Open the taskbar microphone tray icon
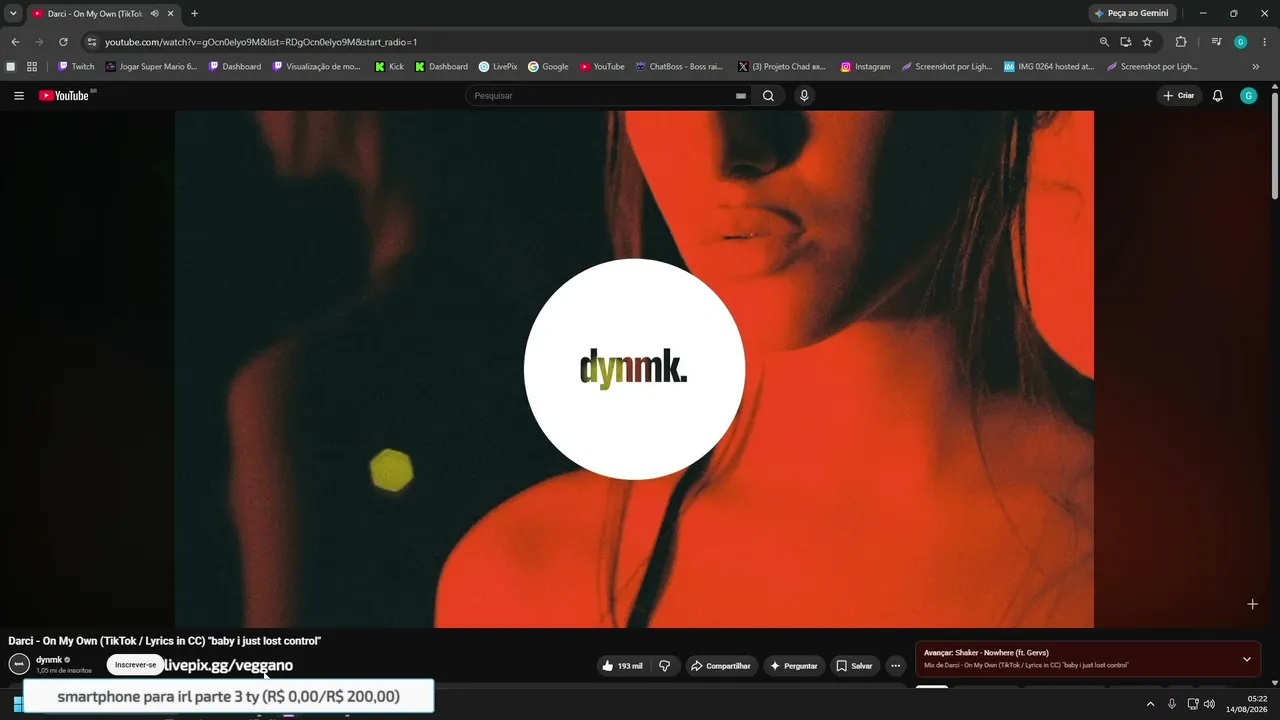The image size is (1280, 720). pyautogui.click(x=1172, y=704)
